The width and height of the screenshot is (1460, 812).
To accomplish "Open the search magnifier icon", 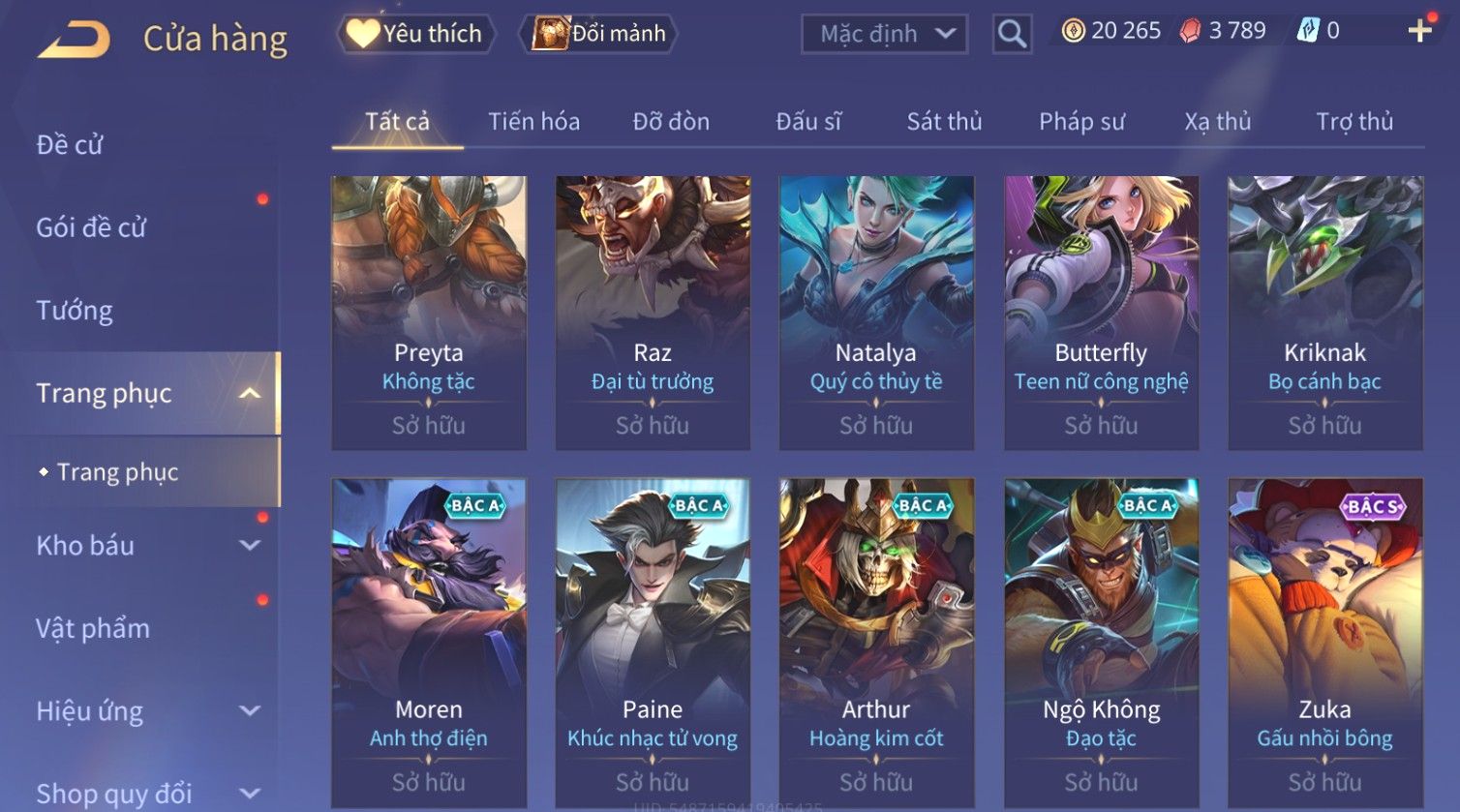I will click(1012, 34).
